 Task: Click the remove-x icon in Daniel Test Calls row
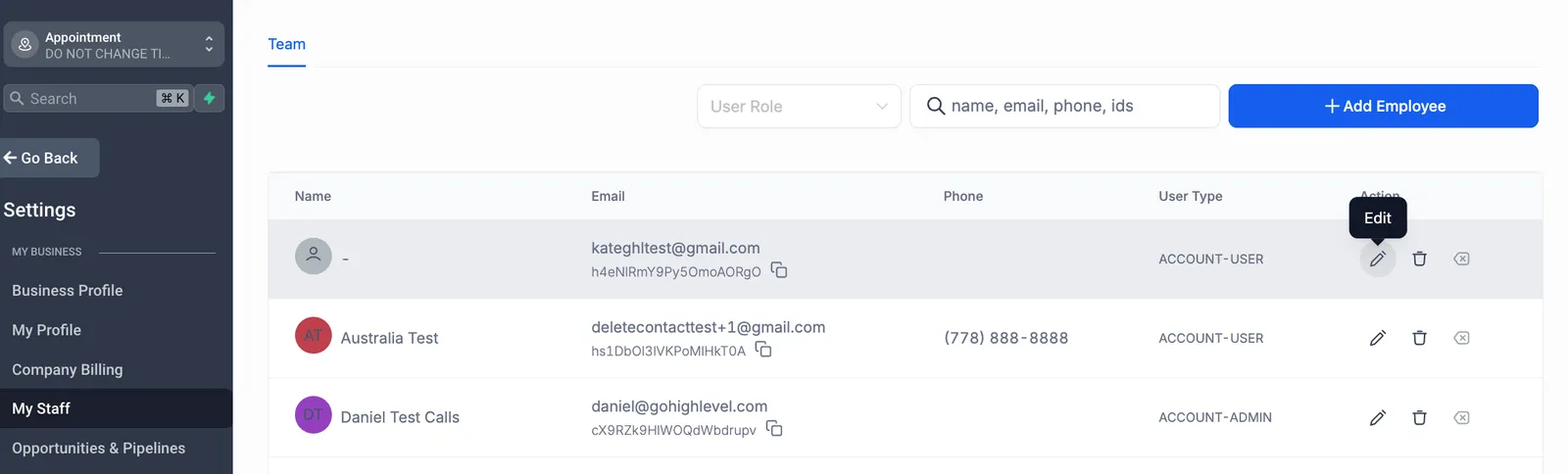click(x=1461, y=417)
